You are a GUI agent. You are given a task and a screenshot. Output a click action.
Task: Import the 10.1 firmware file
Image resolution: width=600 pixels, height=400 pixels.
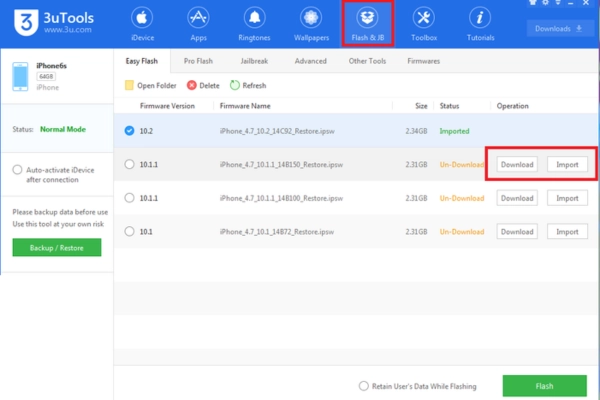click(x=567, y=231)
